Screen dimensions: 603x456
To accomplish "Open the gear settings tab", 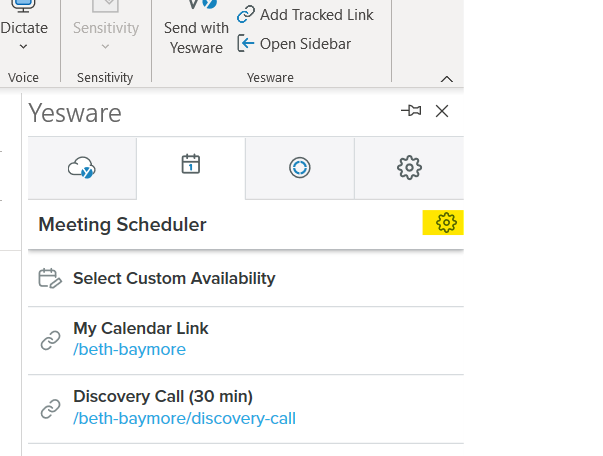I will [409, 168].
